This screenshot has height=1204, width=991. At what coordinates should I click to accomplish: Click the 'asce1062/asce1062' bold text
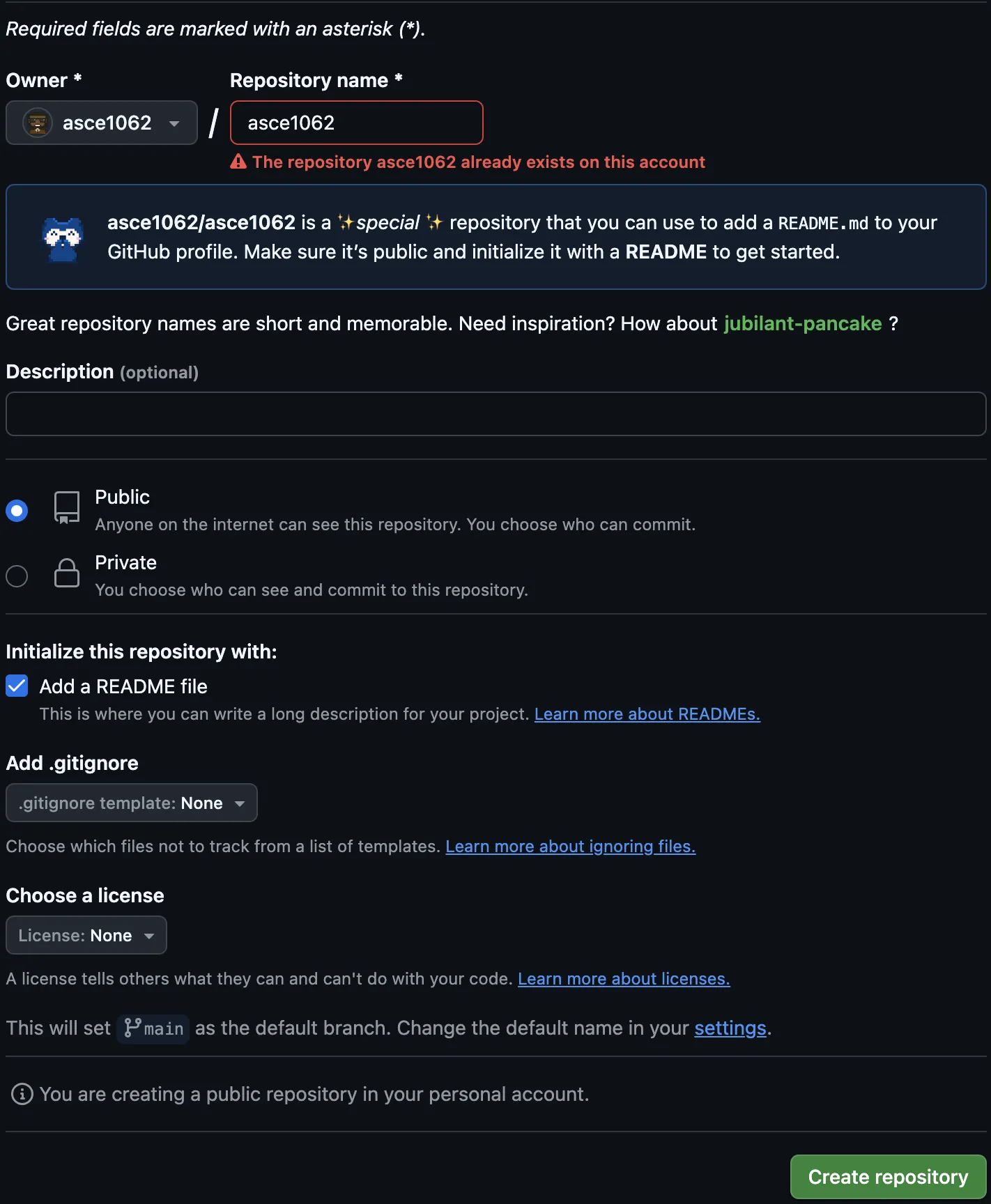tap(201, 222)
